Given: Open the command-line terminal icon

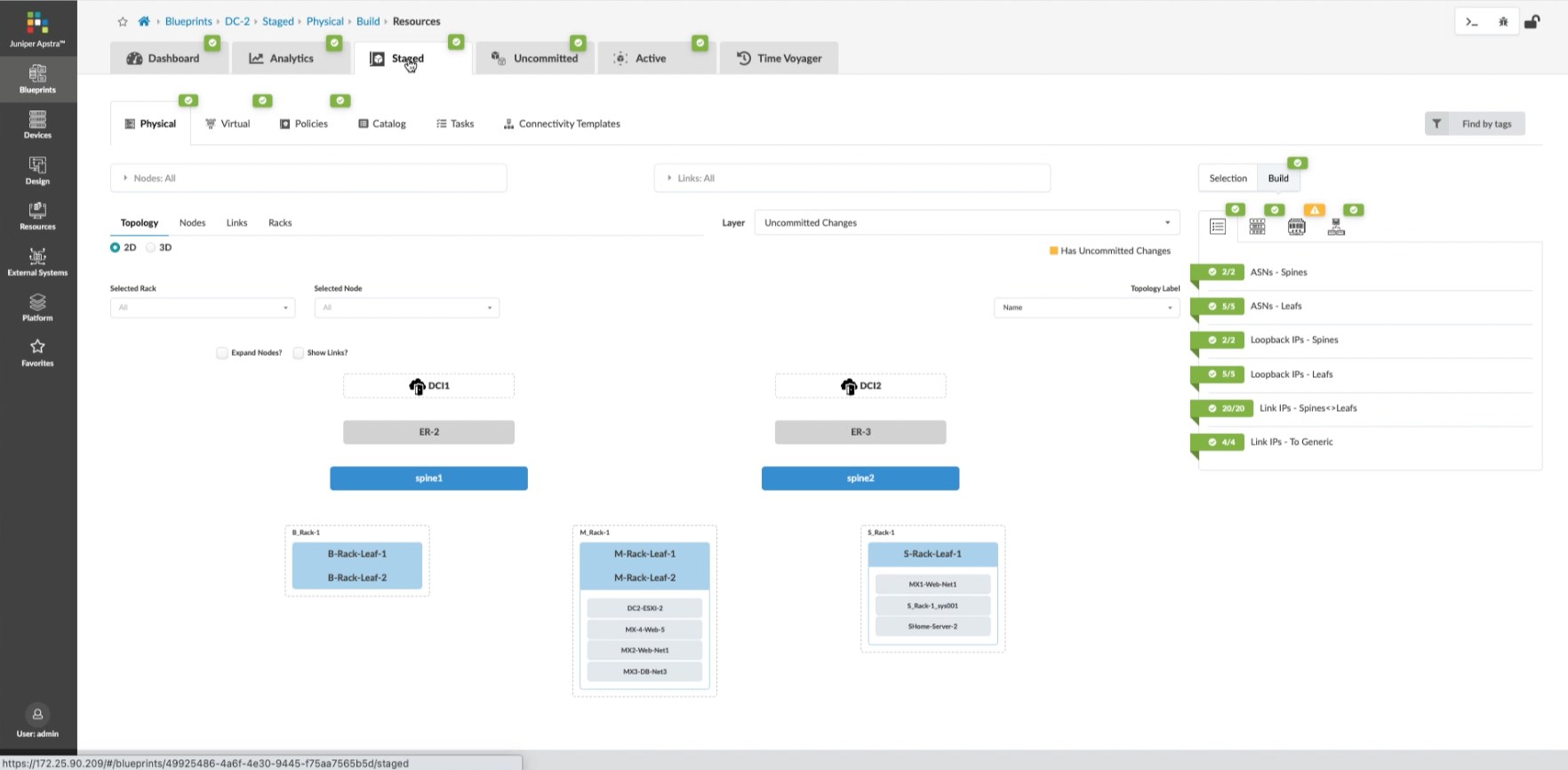Looking at the screenshot, I should 1472,22.
